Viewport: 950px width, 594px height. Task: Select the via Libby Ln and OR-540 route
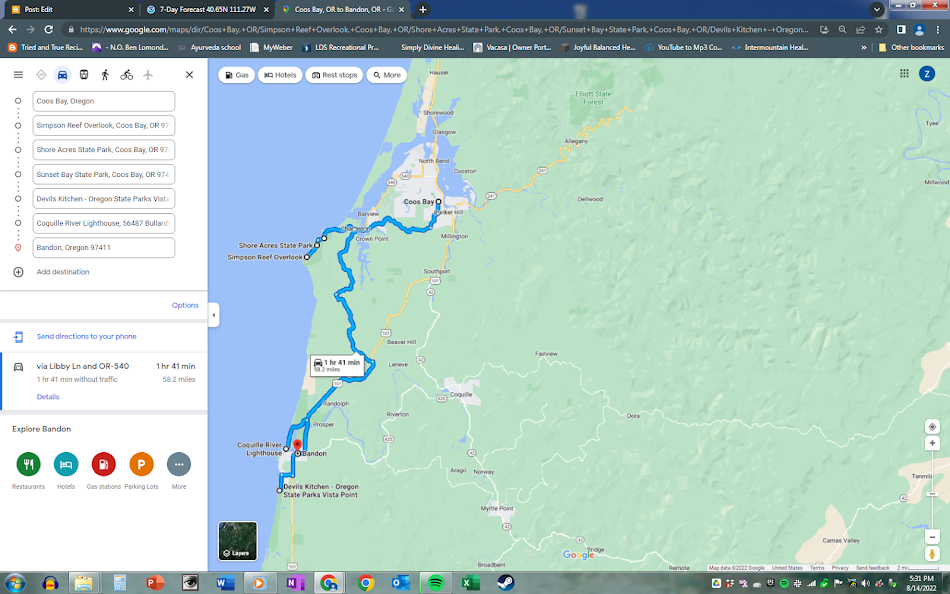[x=104, y=381]
